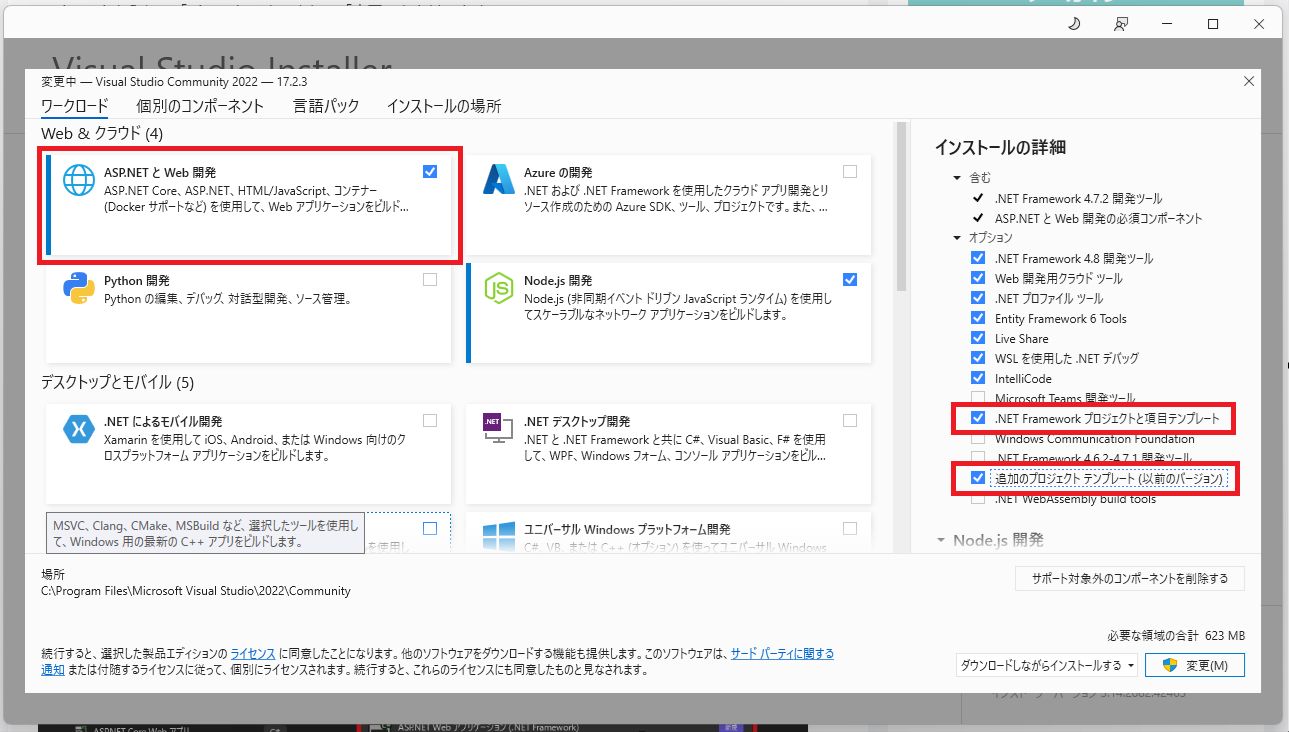Collapse the 含む section
Viewport: 1289px width, 732px height.
pyautogui.click(x=957, y=177)
